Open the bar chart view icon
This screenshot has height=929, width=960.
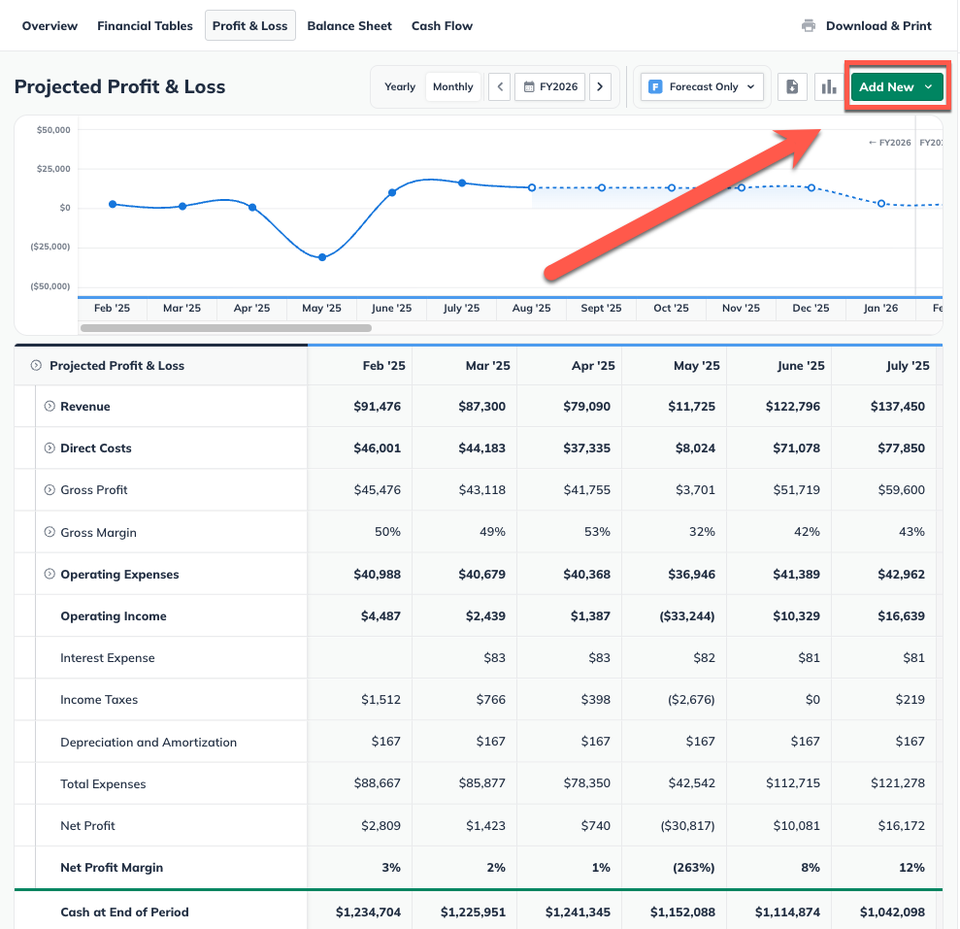(828, 87)
